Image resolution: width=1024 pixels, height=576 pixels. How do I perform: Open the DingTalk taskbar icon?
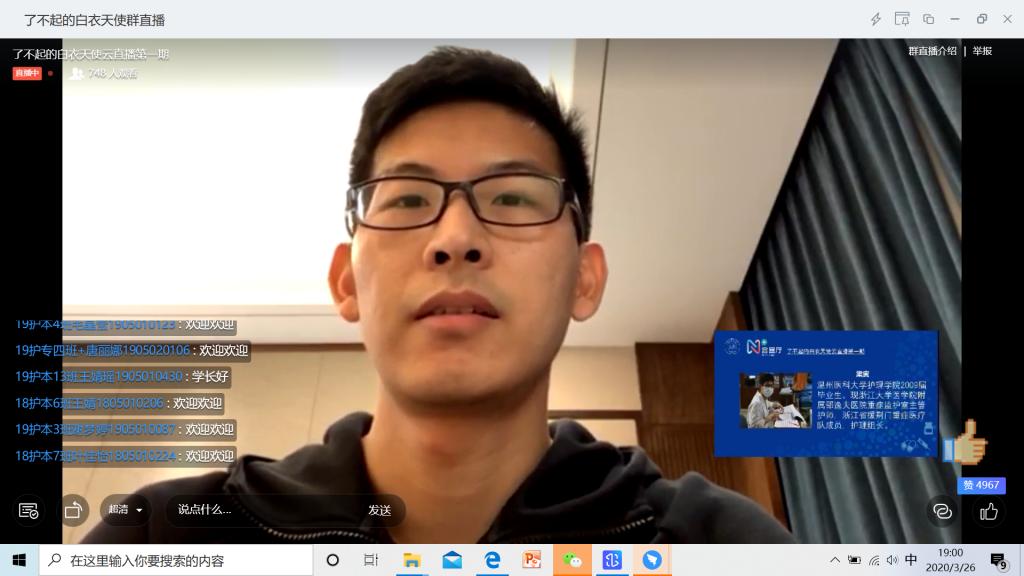[652, 560]
